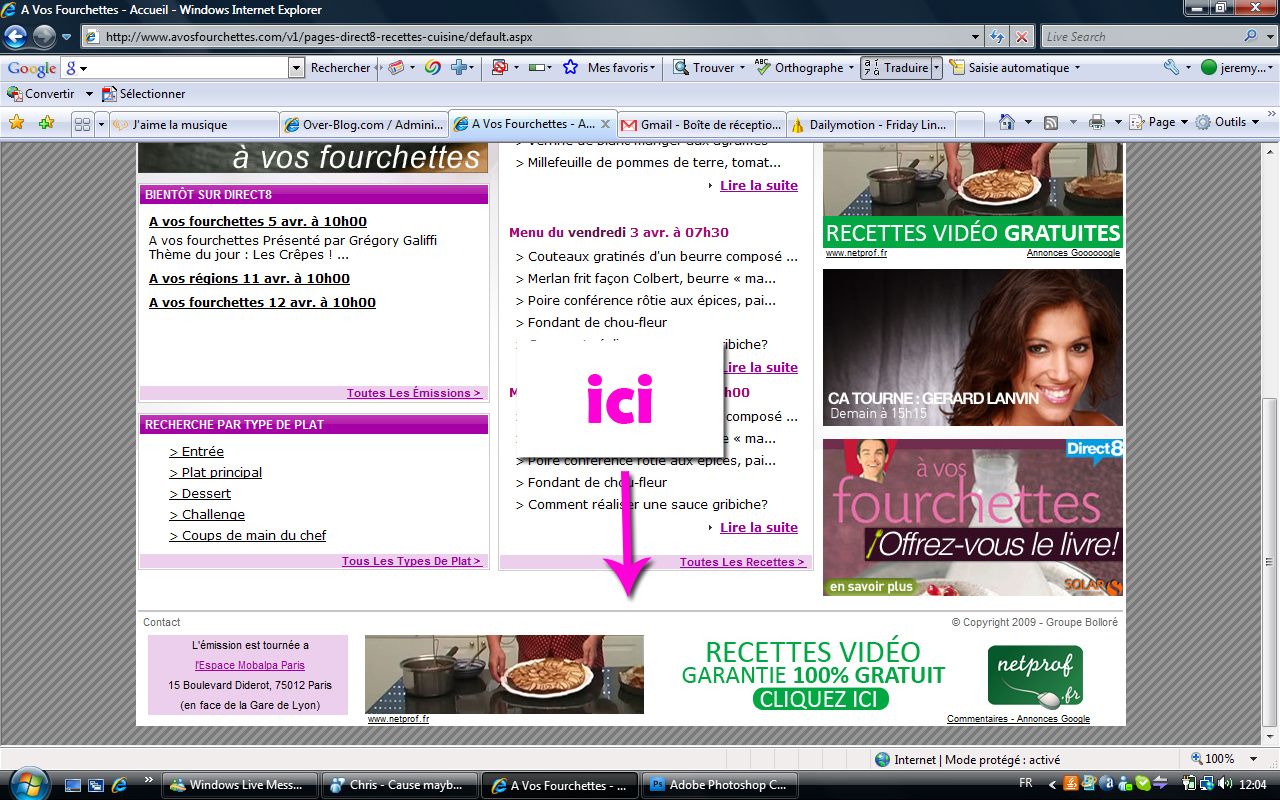Switch to Dailymotion Friday tab
Screen dimensions: 1280x800
click(x=871, y=125)
